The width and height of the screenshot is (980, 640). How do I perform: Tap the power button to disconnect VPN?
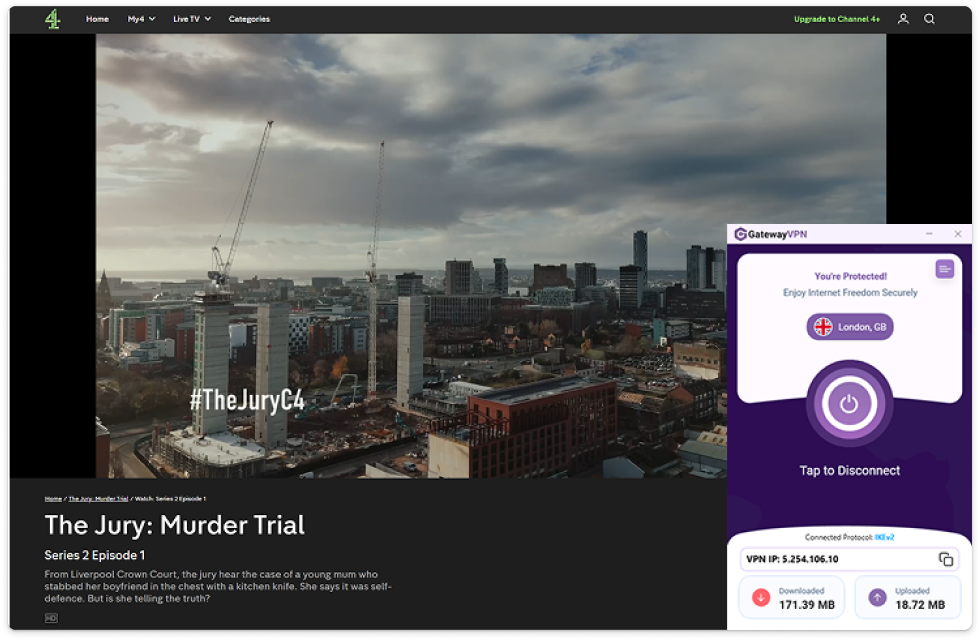click(849, 404)
